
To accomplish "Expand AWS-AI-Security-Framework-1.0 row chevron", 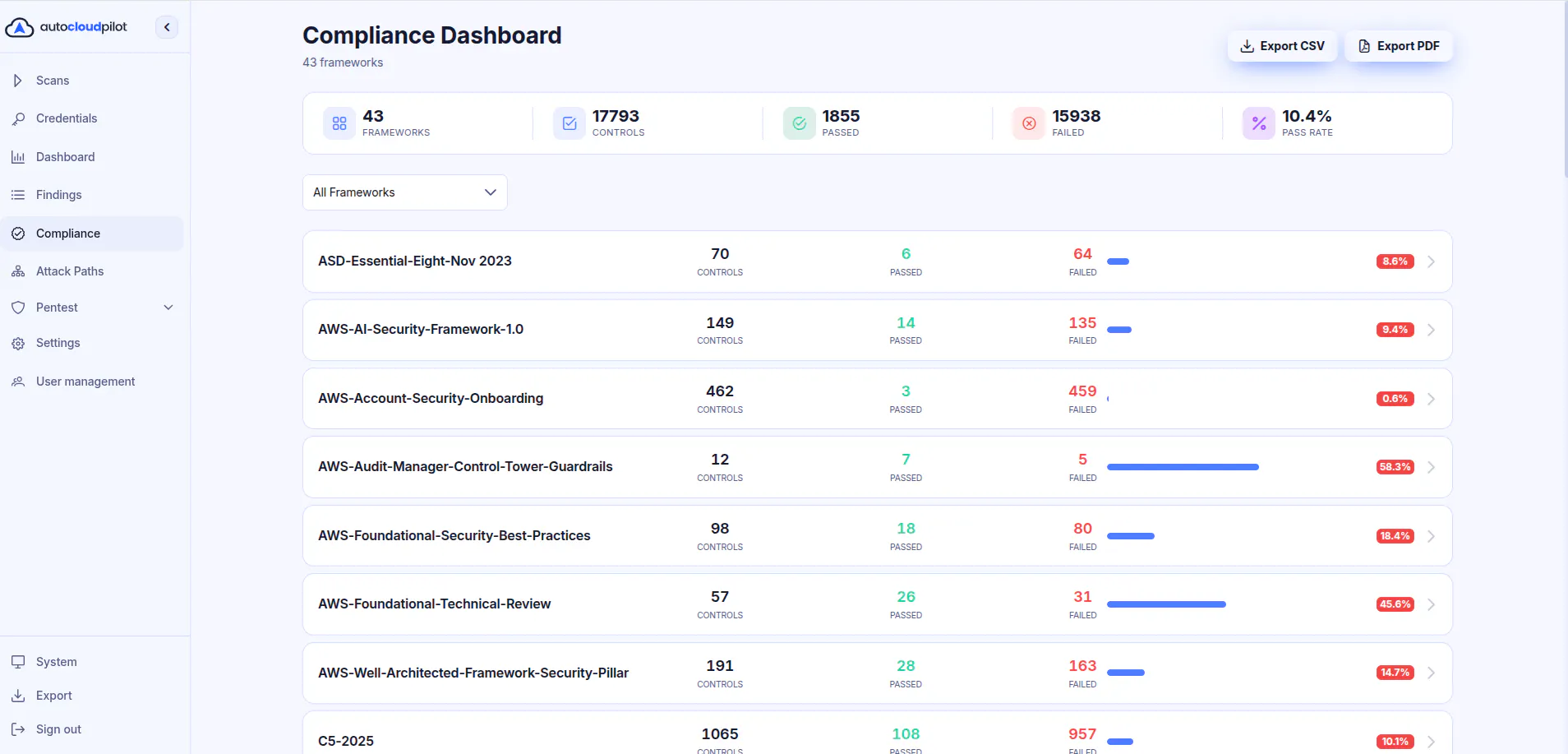I will (1431, 330).
